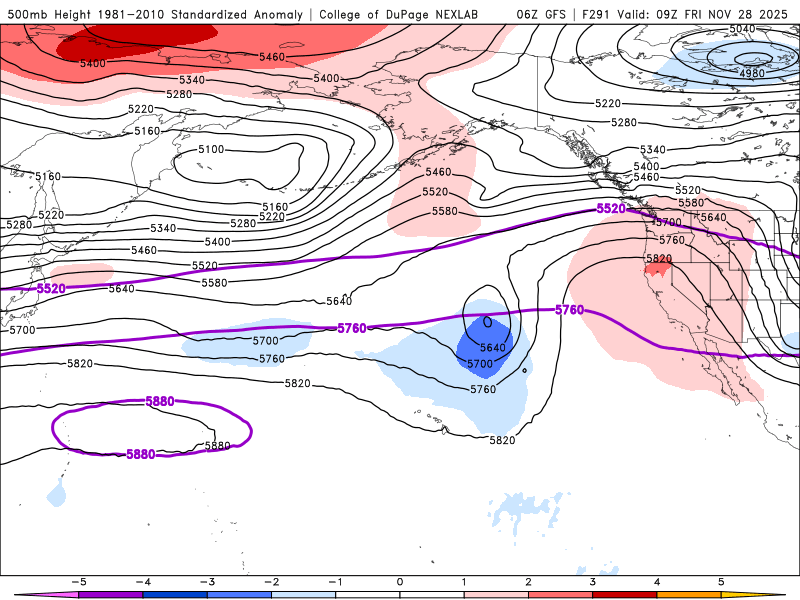Click the 'F291 Valid: 09Z FRI NOV 28 2025' text
800x600 pixels.
tap(685, 14)
